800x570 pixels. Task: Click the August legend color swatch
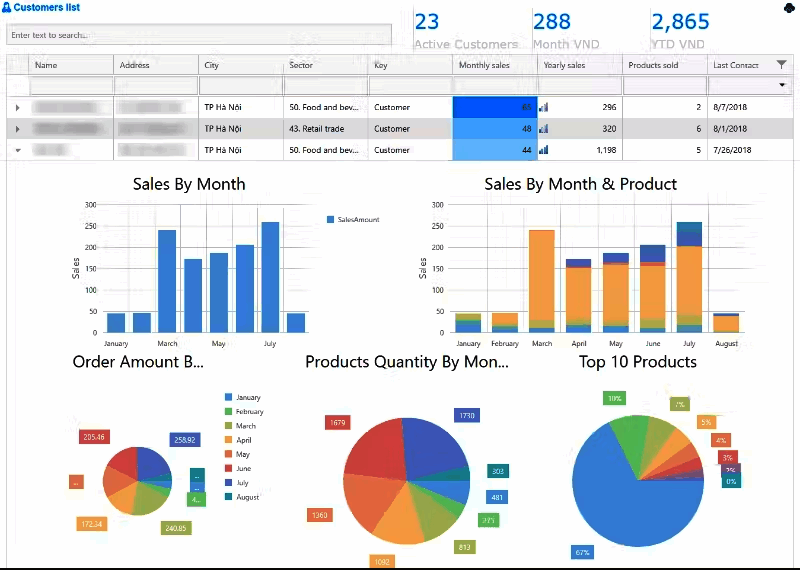(x=229, y=497)
